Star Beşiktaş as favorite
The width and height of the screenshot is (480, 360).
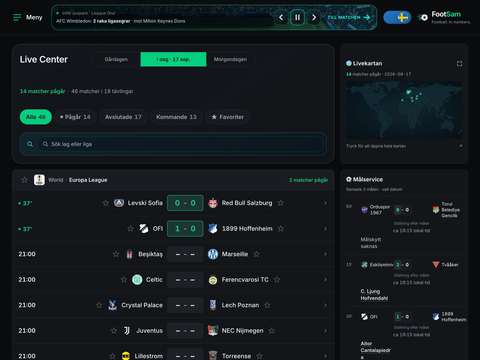click(116, 254)
